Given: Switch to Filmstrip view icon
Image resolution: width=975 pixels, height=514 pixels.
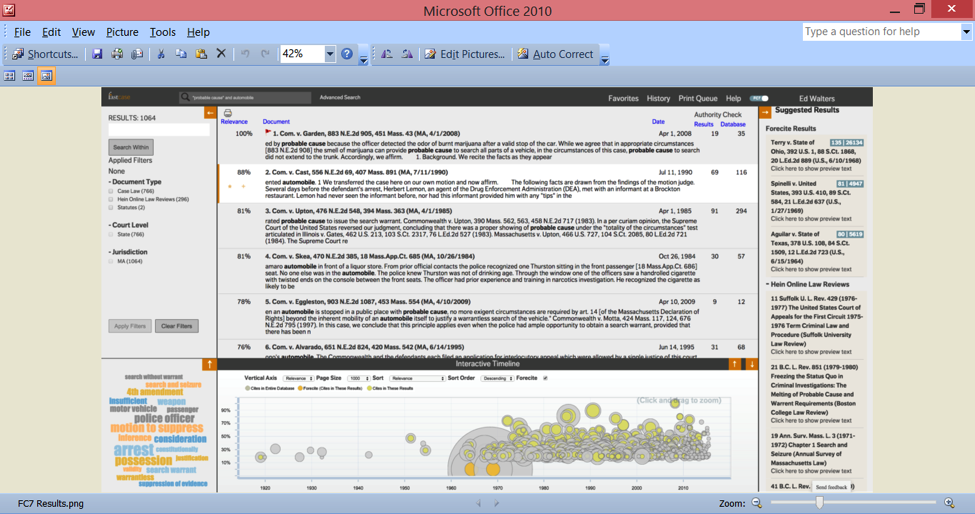Looking at the screenshot, I should (28, 76).
